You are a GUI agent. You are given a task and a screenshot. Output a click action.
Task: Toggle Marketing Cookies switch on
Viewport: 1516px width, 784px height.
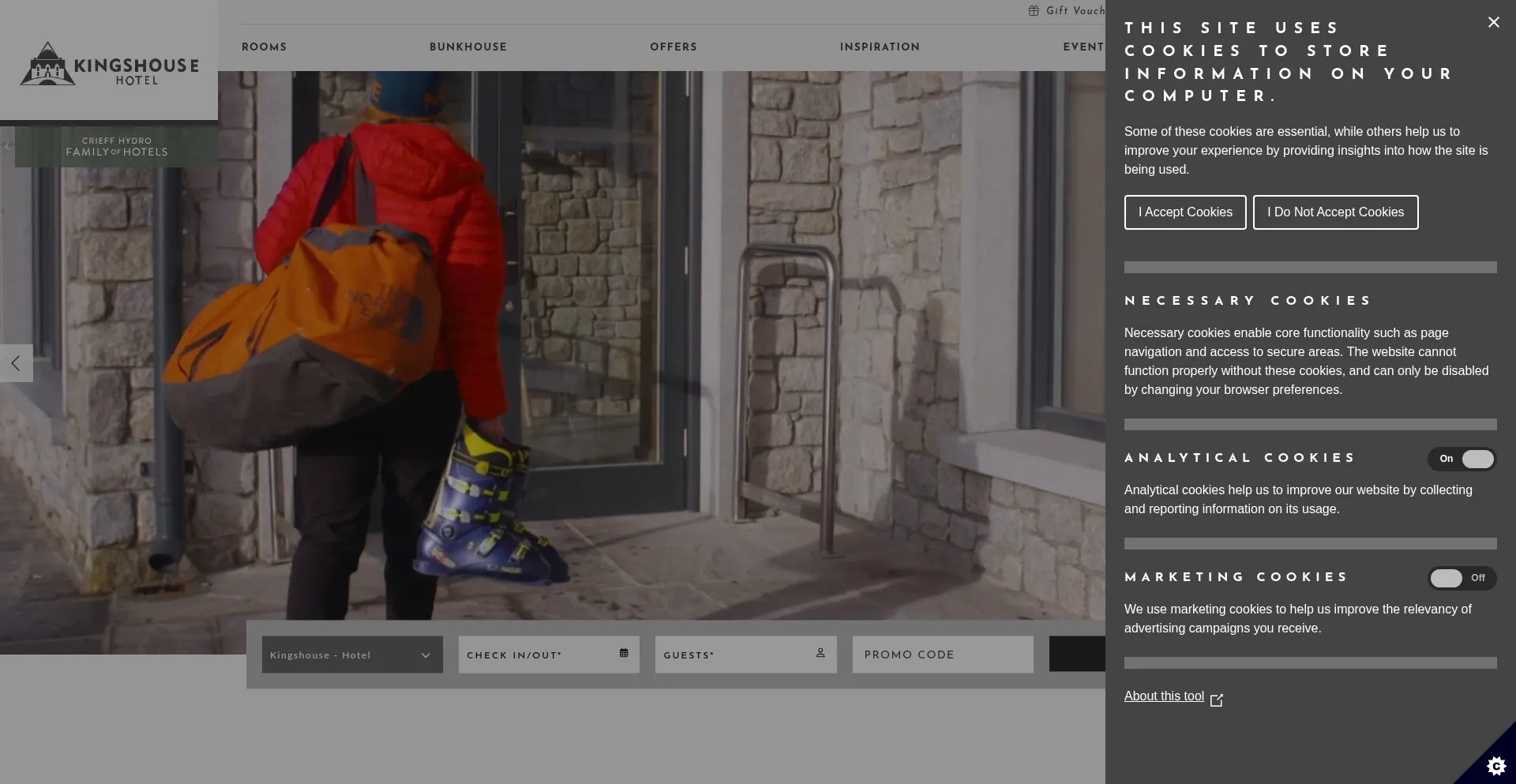point(1462,578)
